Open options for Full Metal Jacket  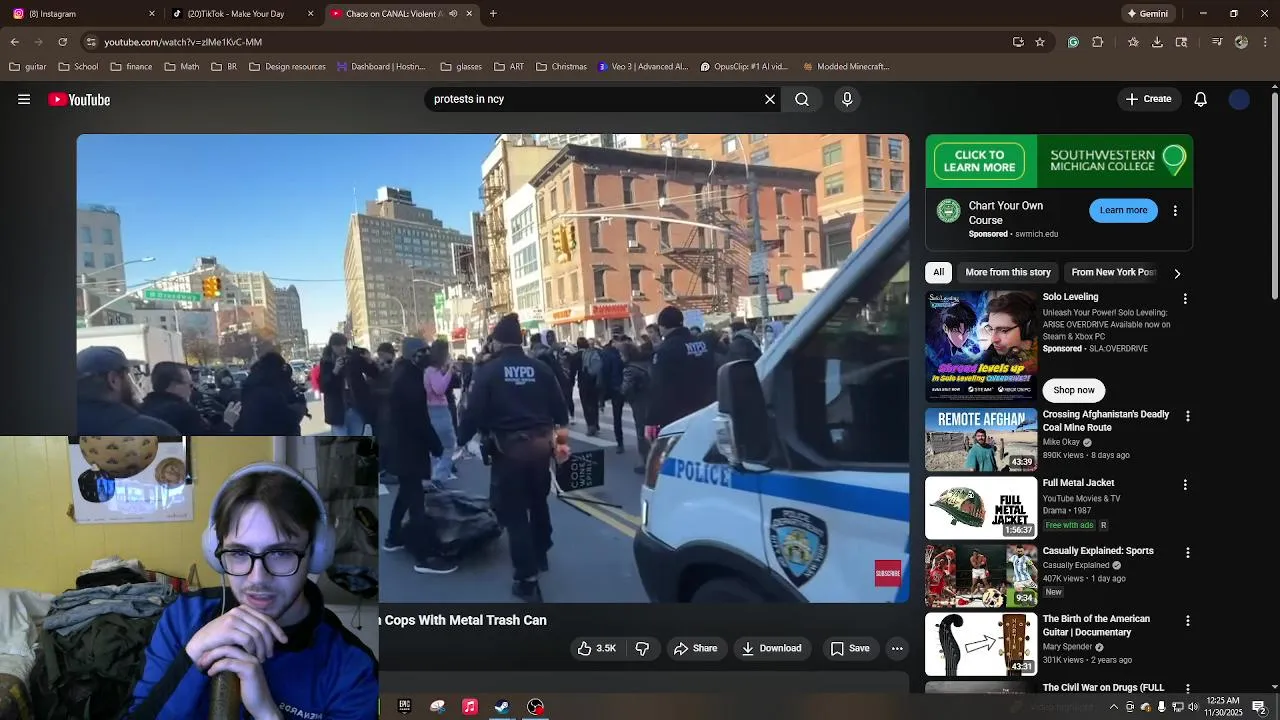tap(1185, 484)
